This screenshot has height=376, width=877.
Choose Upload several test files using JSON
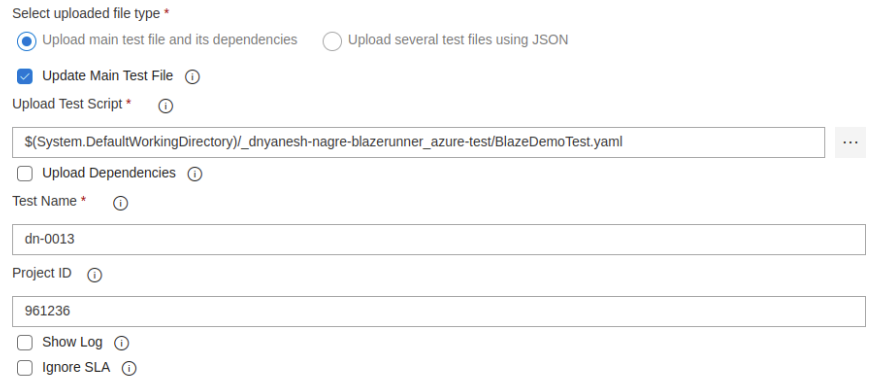coord(332,41)
